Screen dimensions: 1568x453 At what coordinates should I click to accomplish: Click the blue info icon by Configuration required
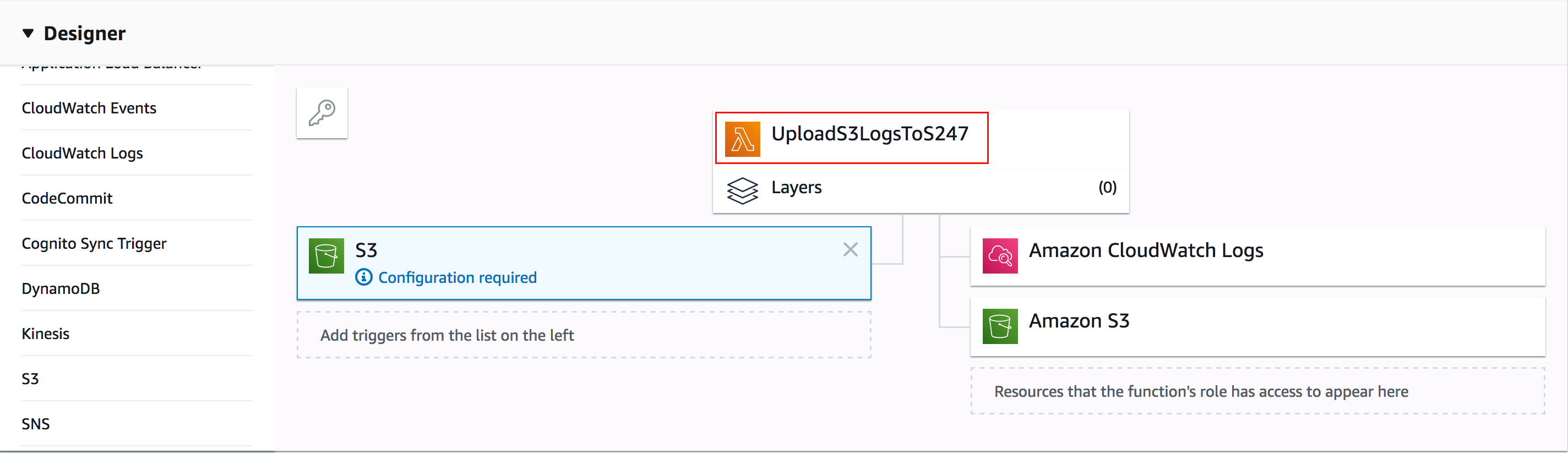tap(363, 277)
